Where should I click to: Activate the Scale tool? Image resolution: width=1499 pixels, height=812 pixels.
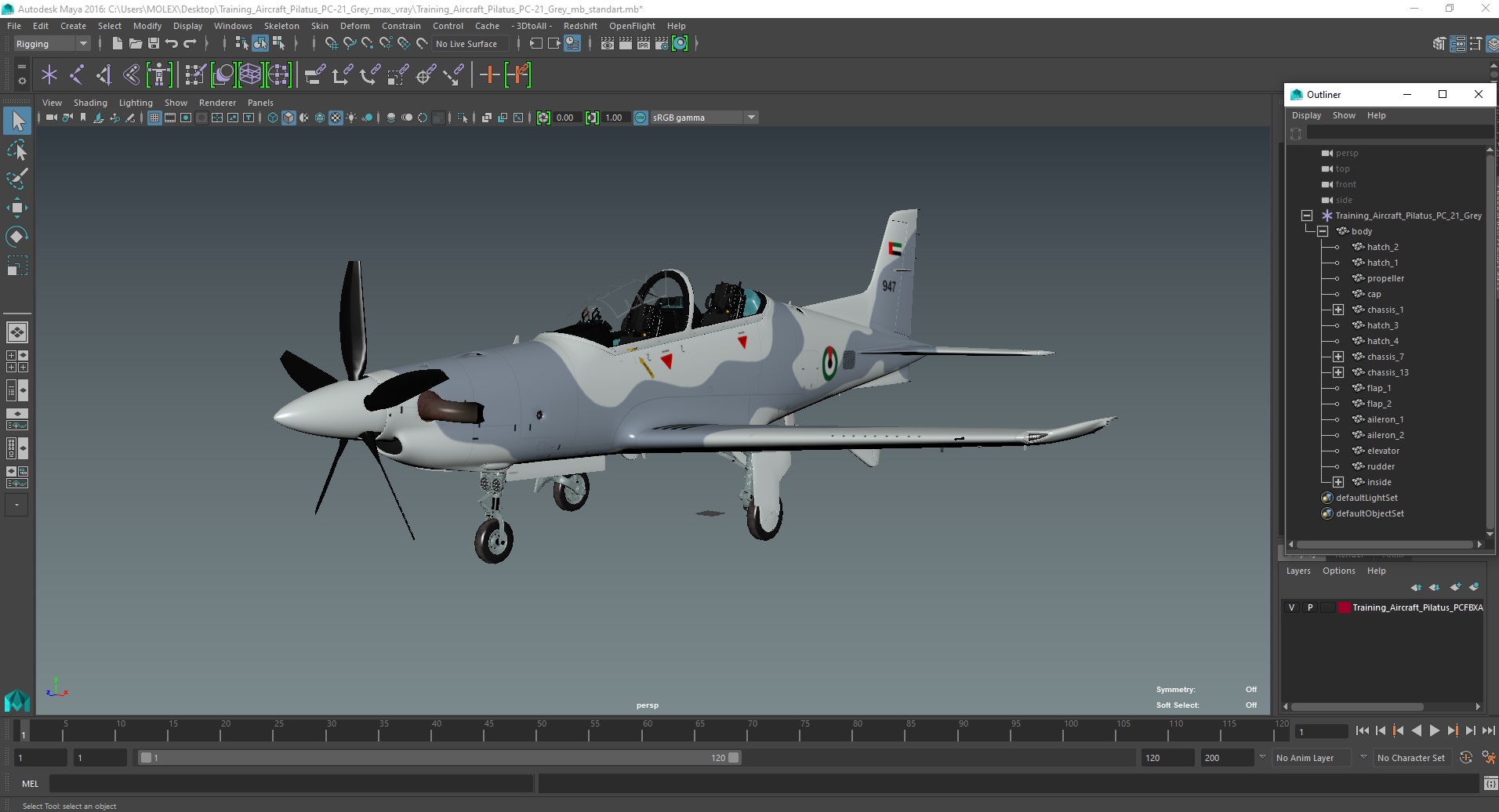click(x=17, y=266)
